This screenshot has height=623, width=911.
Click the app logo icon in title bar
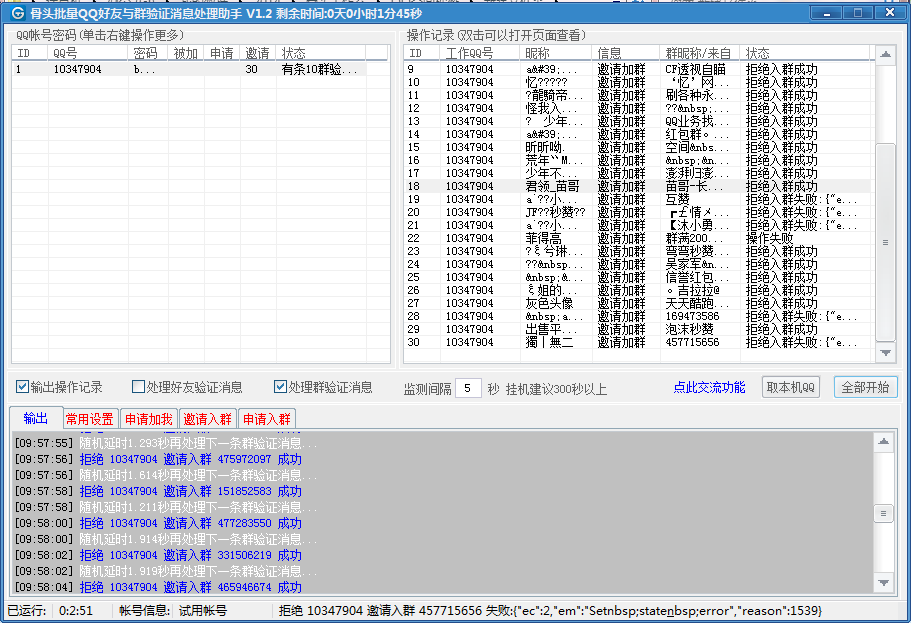pyautogui.click(x=18, y=13)
